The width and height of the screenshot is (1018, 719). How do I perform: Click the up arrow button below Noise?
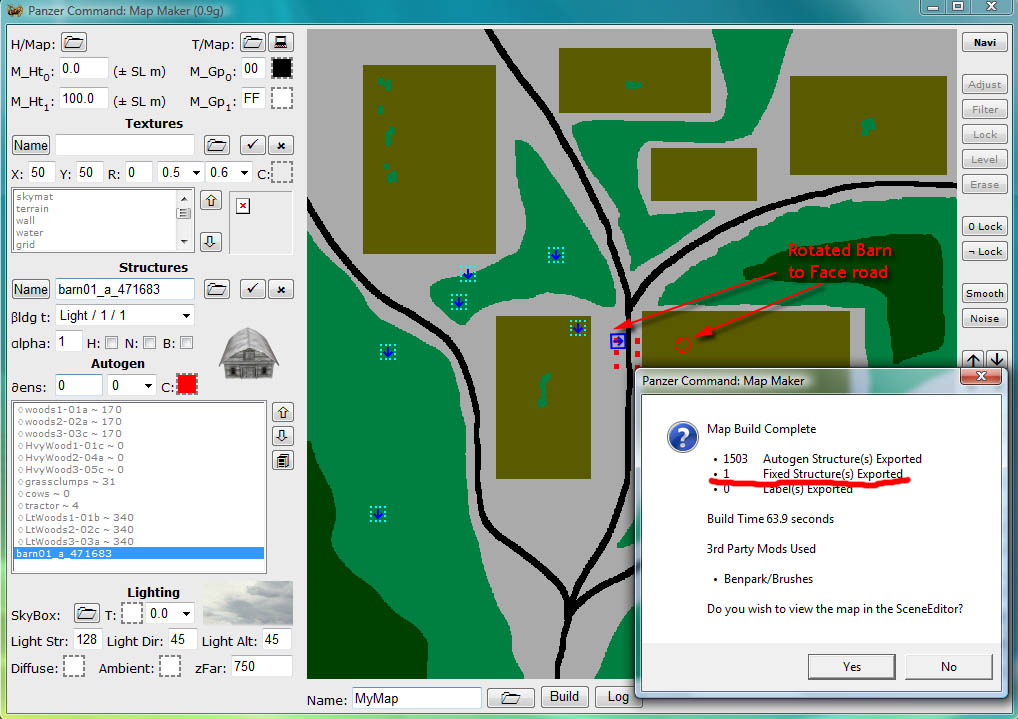click(973, 359)
